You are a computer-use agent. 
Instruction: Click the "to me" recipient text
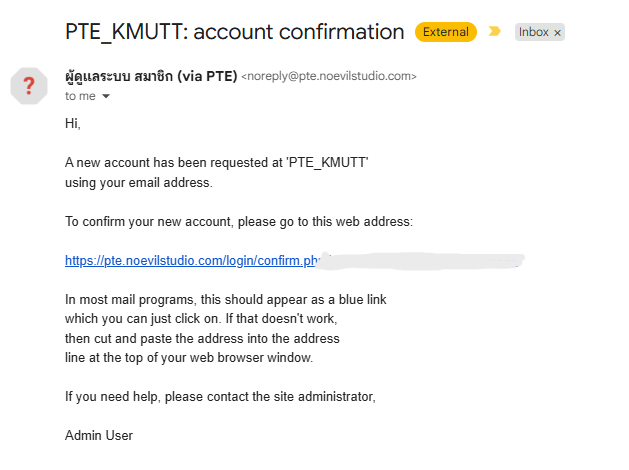[81, 96]
